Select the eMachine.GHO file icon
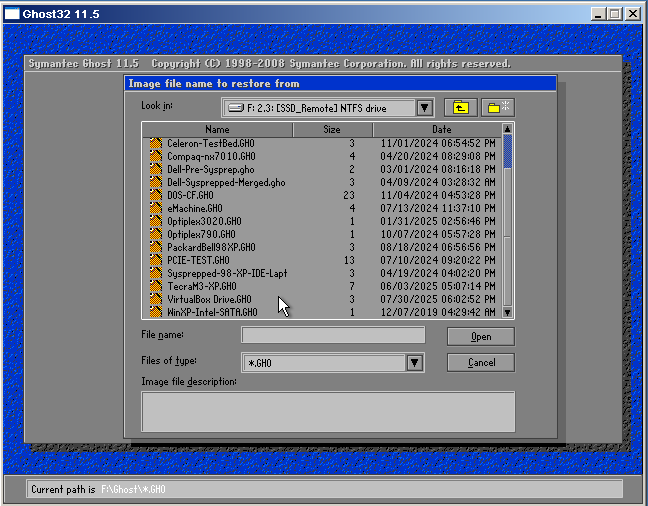The height and width of the screenshot is (506, 648). click(155, 208)
